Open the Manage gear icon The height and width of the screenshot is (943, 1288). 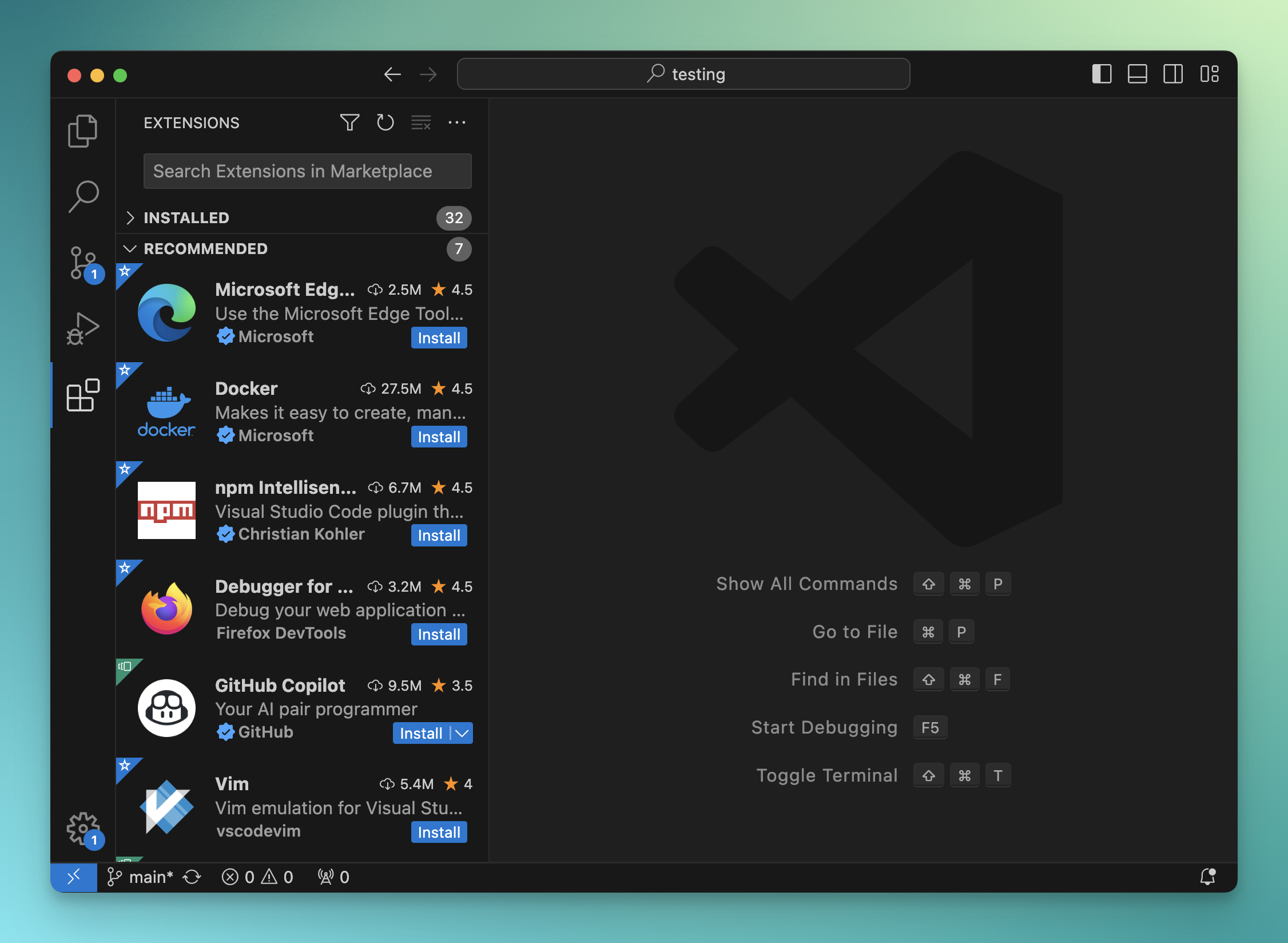pyautogui.click(x=84, y=827)
